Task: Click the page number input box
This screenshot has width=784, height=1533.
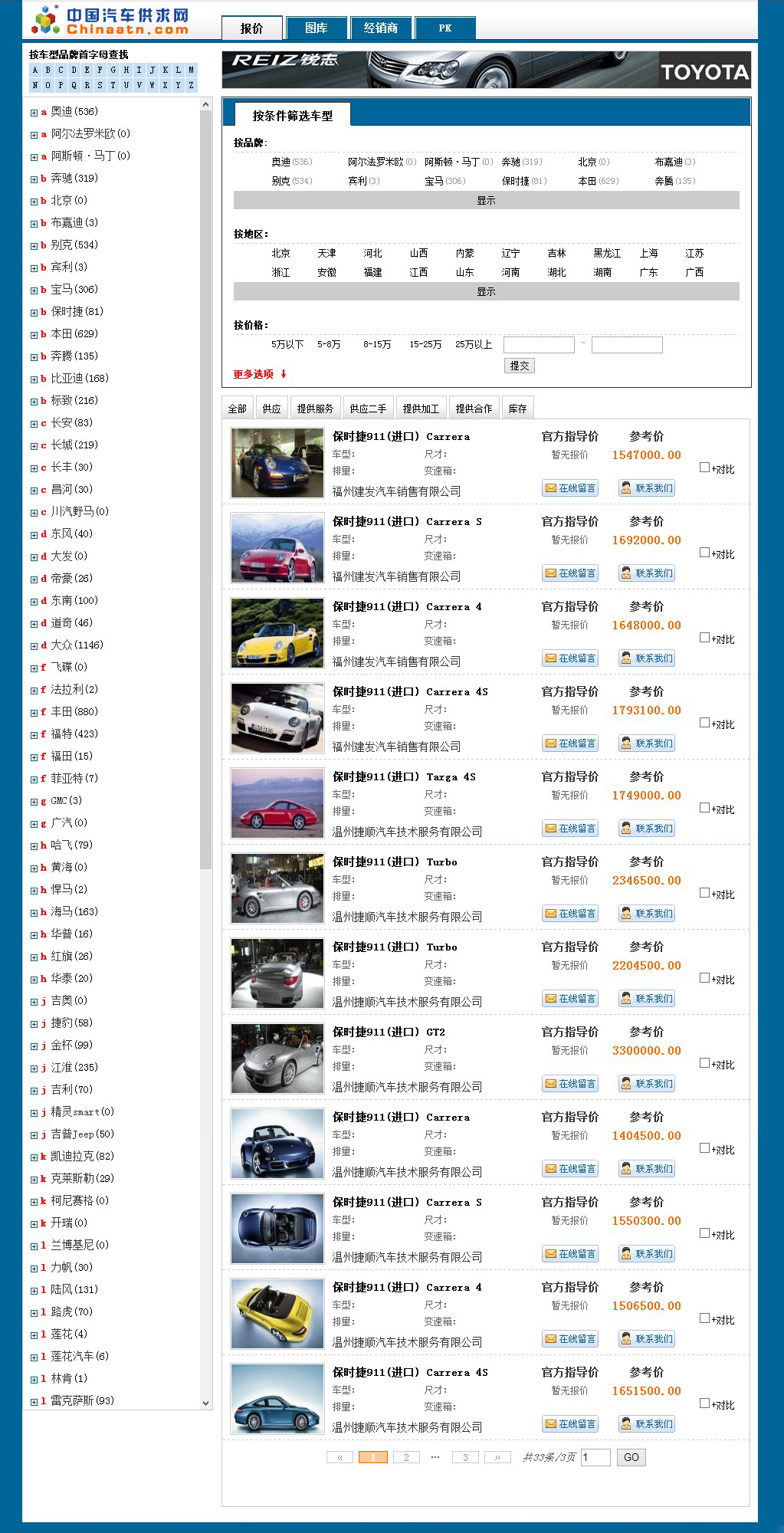Action: (x=596, y=1457)
